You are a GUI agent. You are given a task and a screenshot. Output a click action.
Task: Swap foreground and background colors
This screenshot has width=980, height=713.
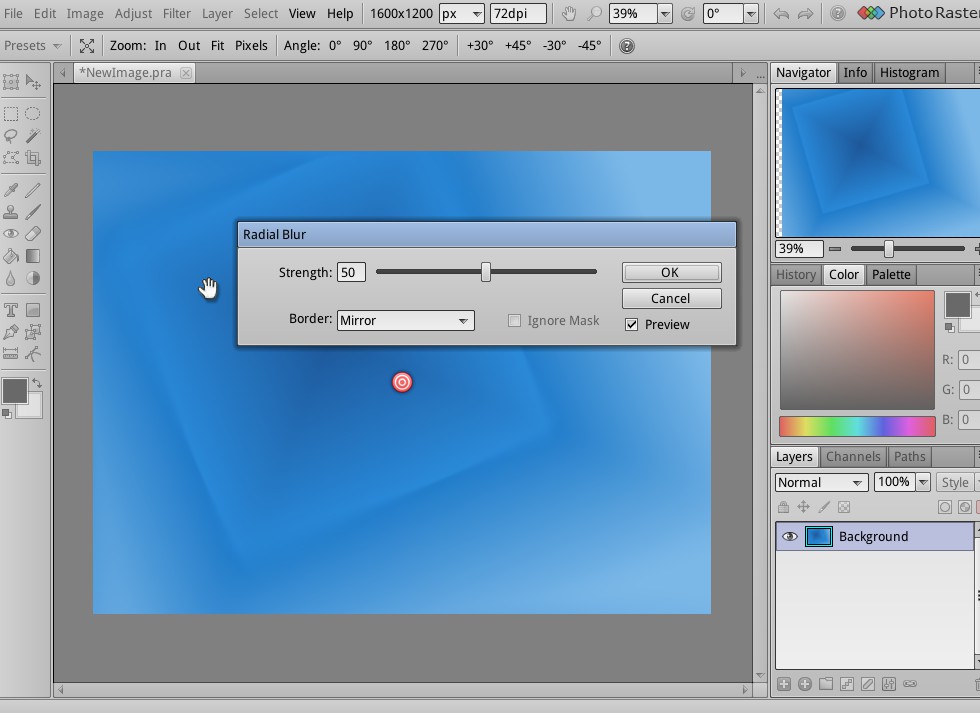tap(37, 383)
